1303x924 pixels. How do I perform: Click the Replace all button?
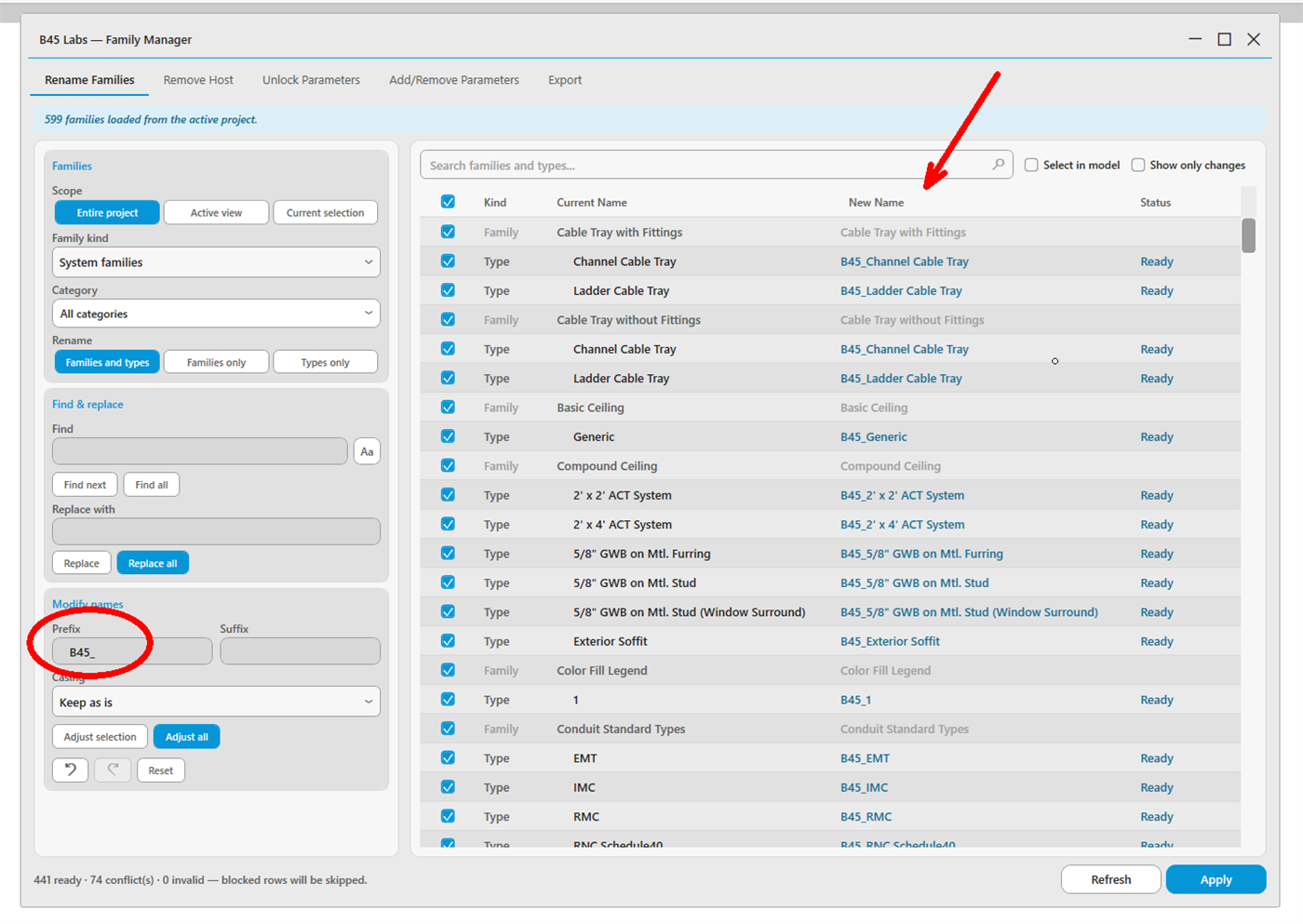pos(153,563)
